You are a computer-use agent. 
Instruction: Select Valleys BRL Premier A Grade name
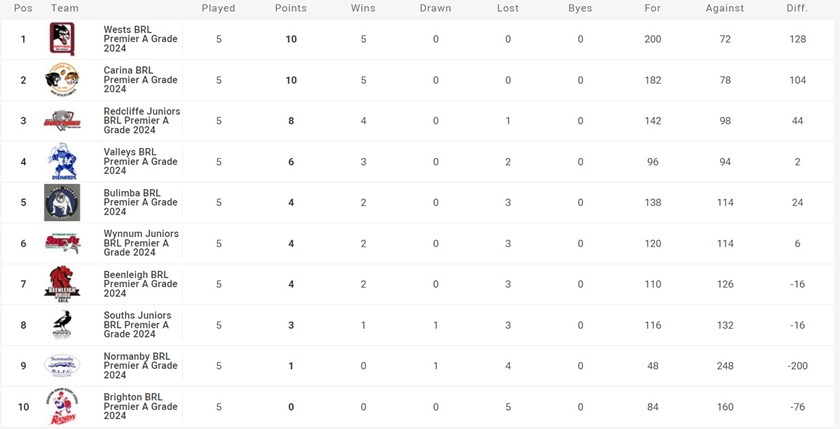[140, 162]
